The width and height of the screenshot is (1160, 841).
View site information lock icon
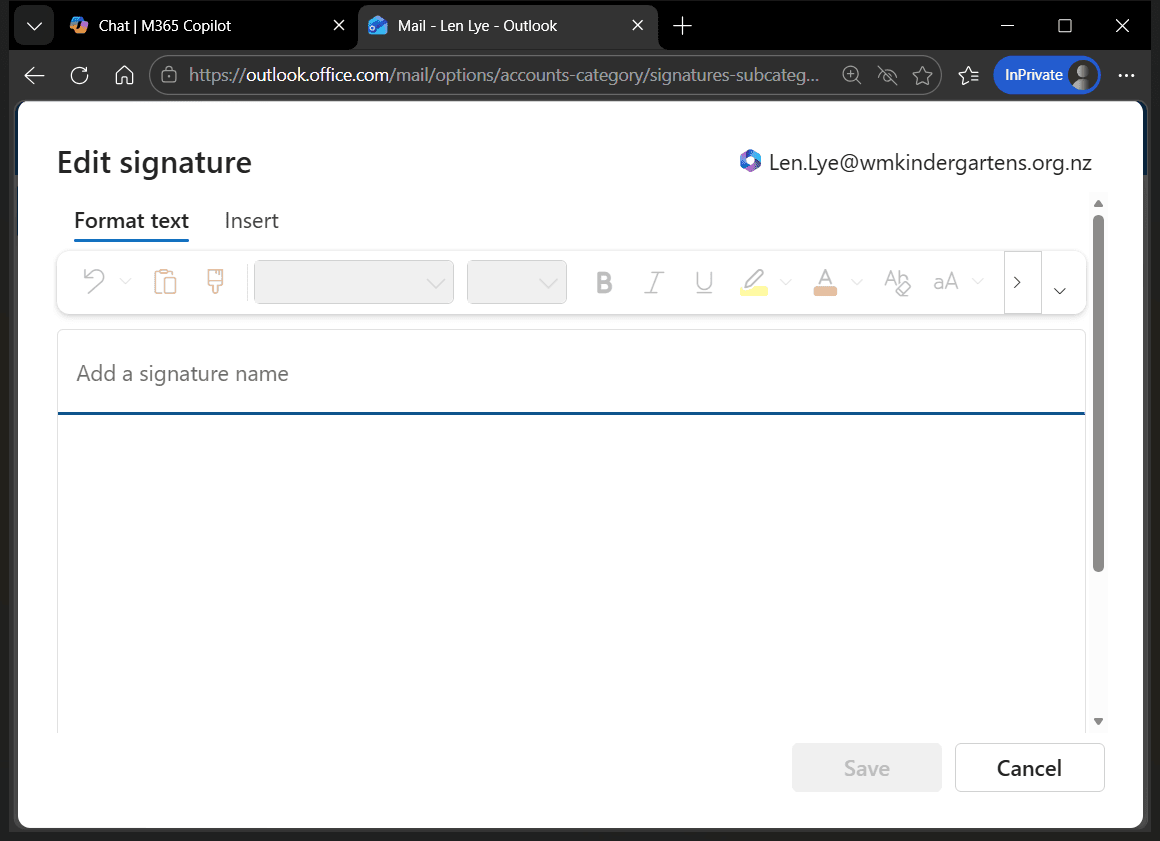point(169,75)
